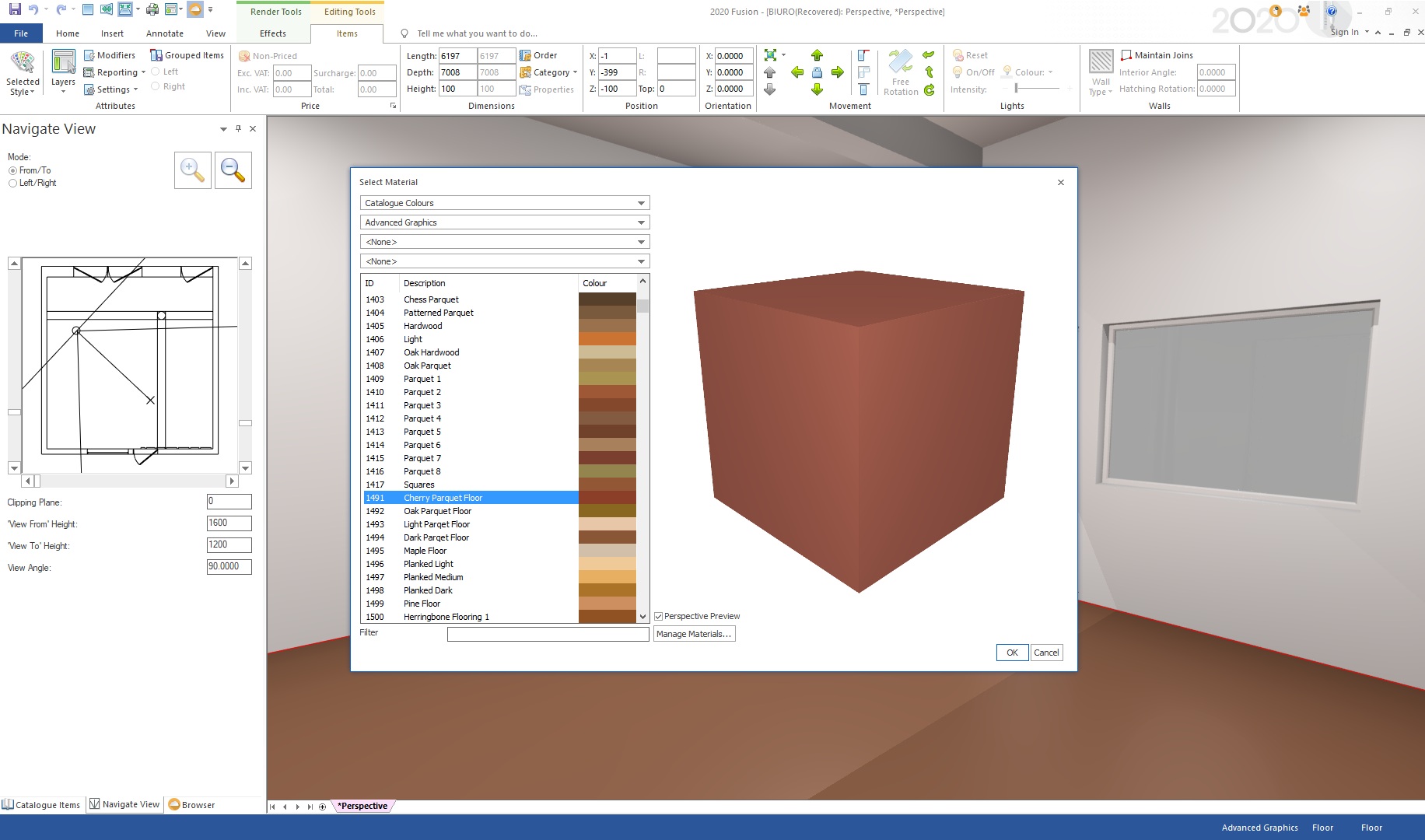Click the Manage Materials button
Viewport: 1425px width, 840px height.
pos(694,634)
